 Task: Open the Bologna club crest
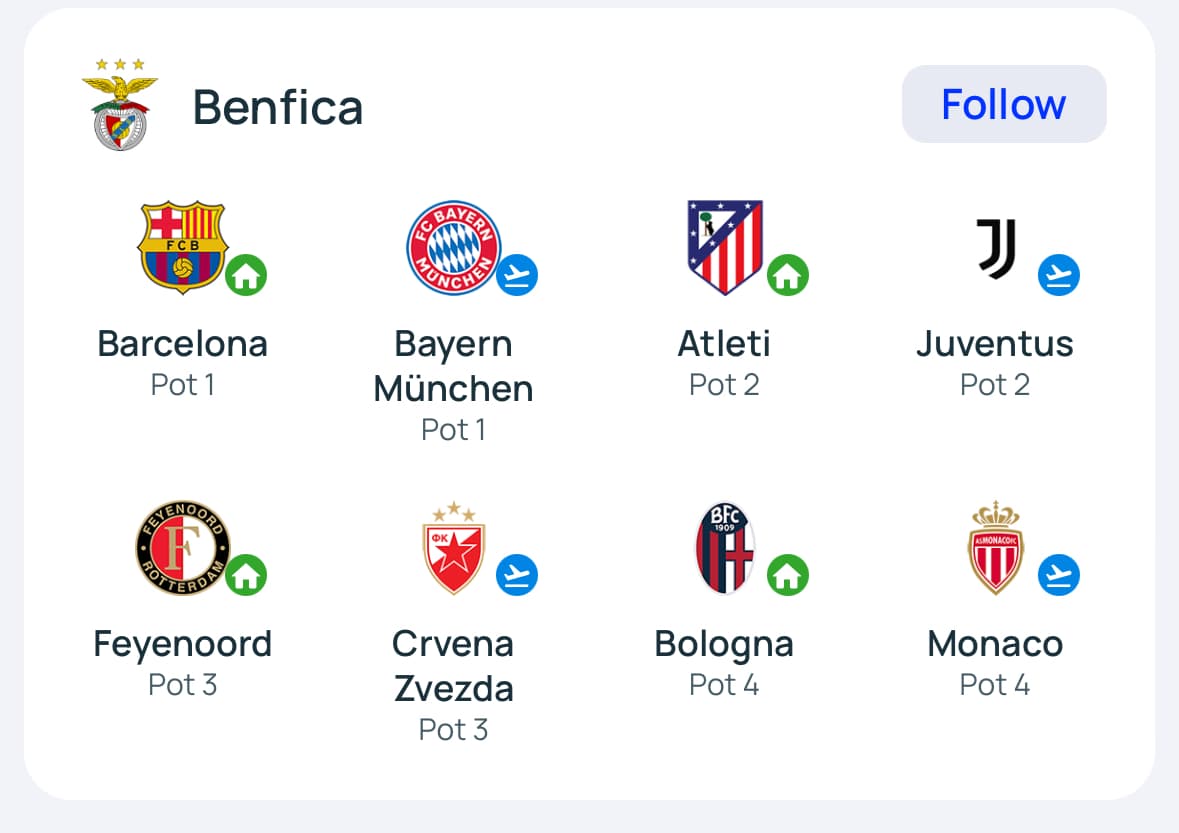(725, 548)
